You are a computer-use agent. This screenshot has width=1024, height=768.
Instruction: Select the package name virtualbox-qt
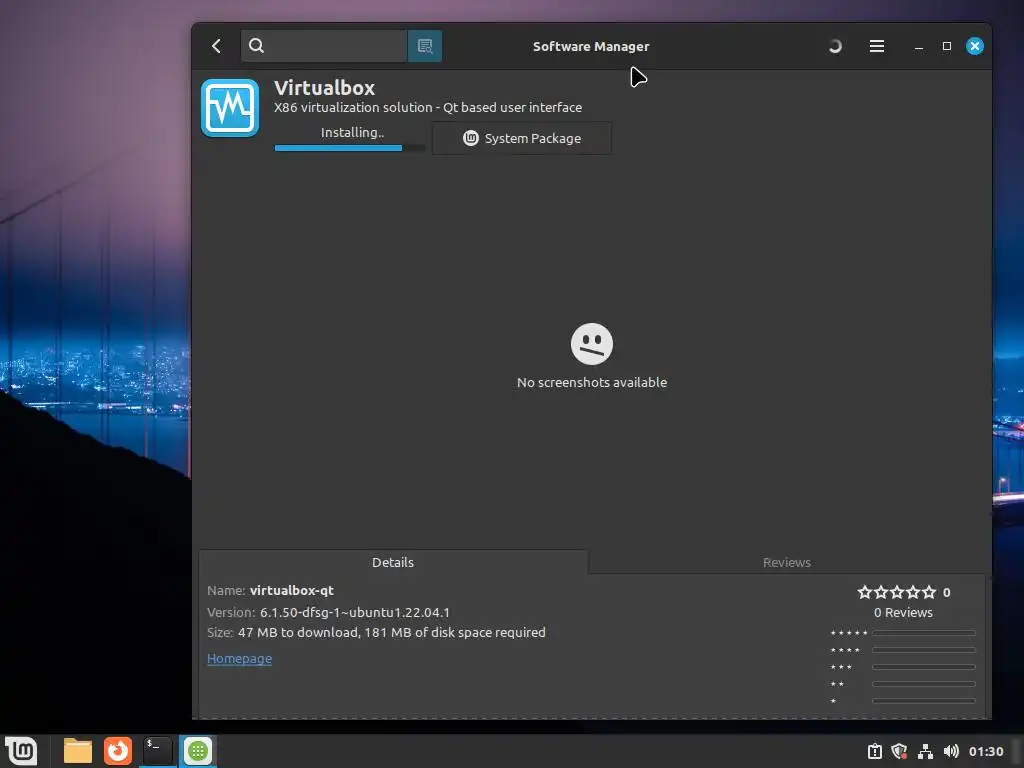(x=291, y=590)
